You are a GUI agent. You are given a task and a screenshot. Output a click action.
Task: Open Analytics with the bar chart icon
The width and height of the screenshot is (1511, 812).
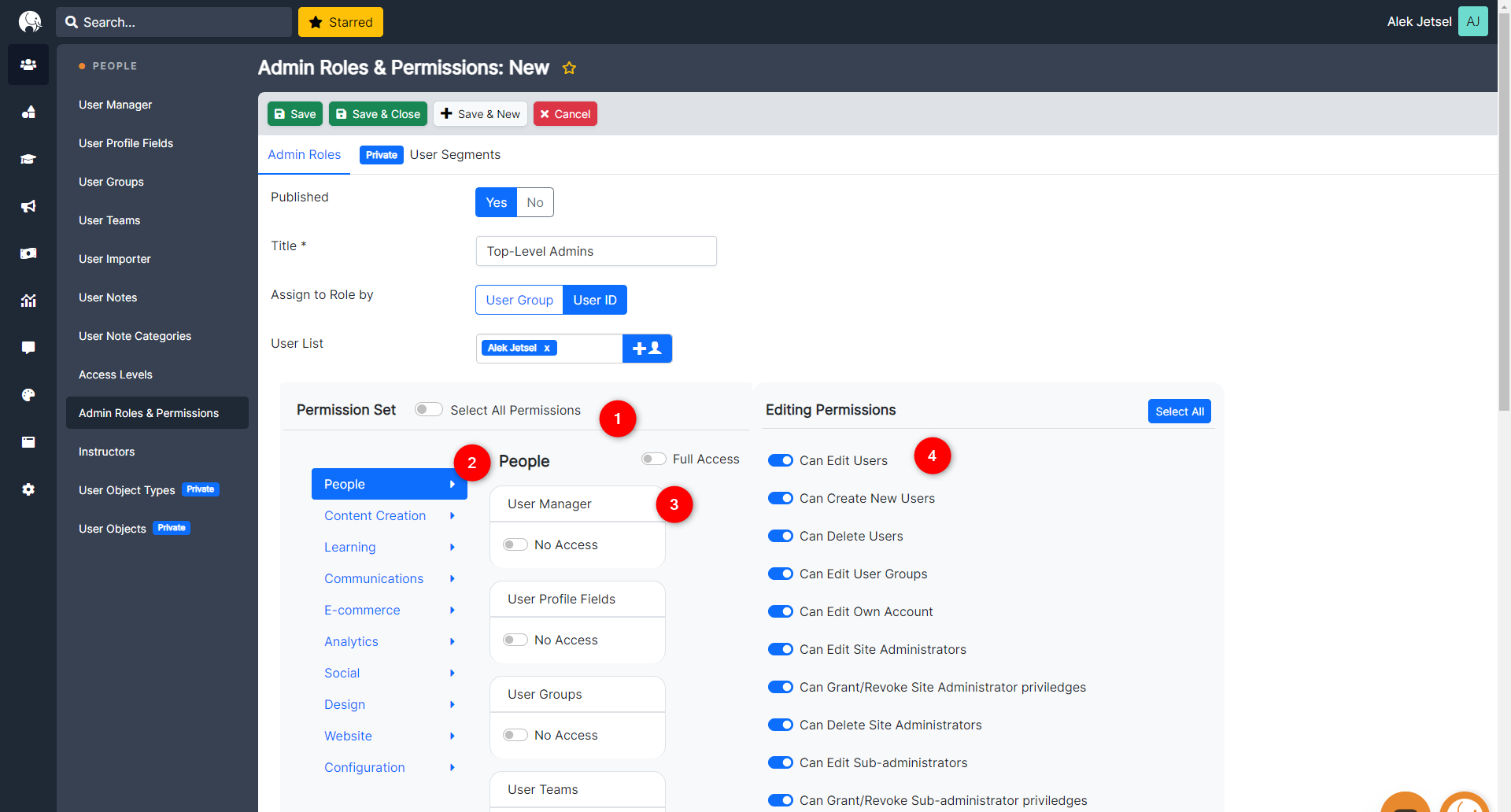pos(28,301)
